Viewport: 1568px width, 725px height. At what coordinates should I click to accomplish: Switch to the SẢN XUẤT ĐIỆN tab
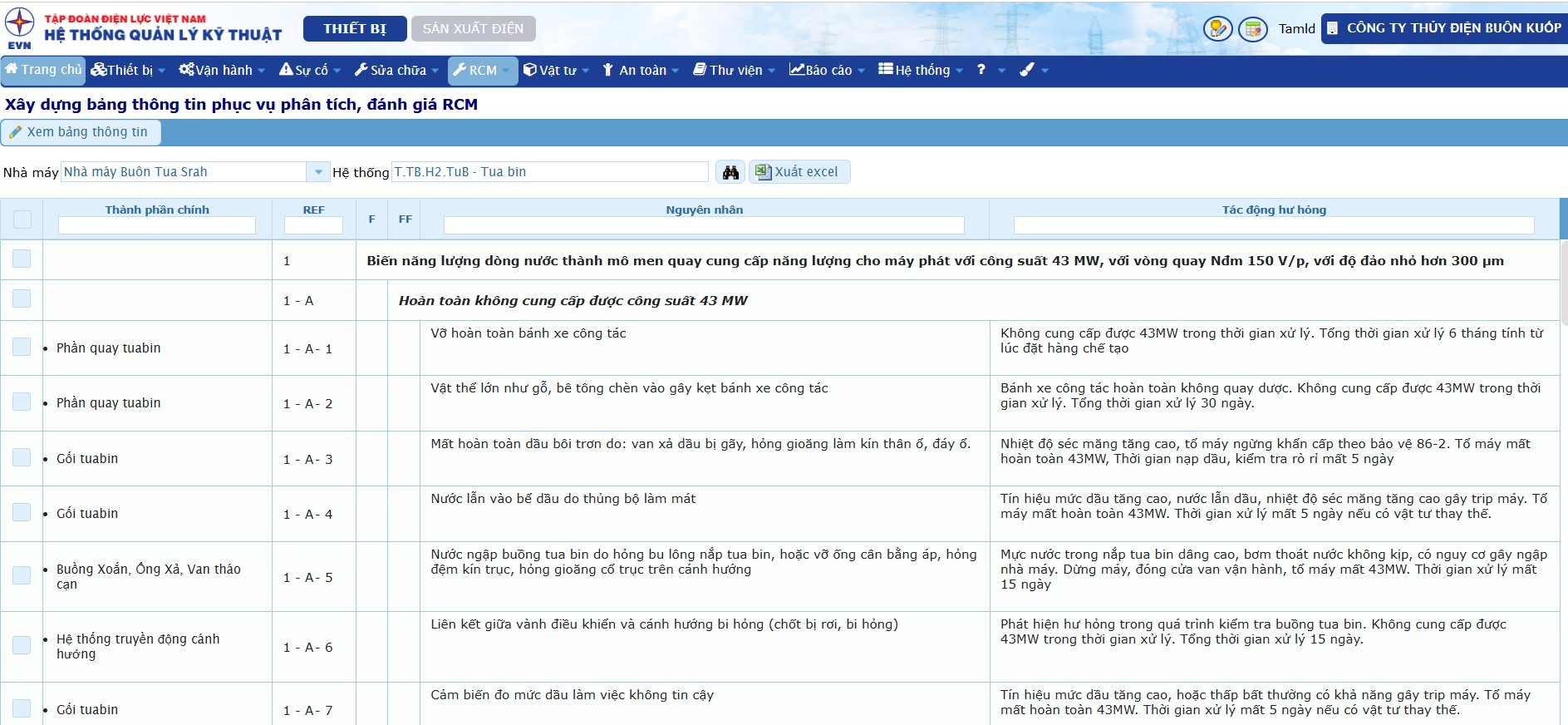point(473,28)
